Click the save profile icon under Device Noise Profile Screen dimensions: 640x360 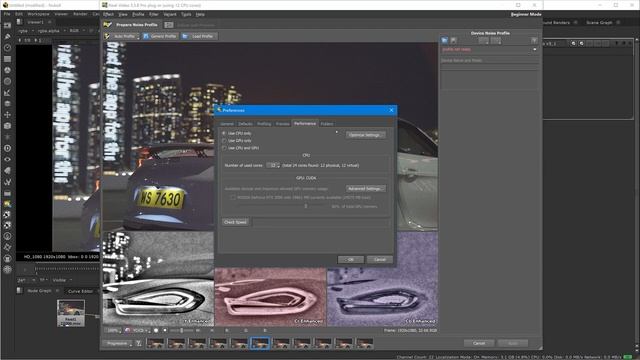(x=453, y=40)
